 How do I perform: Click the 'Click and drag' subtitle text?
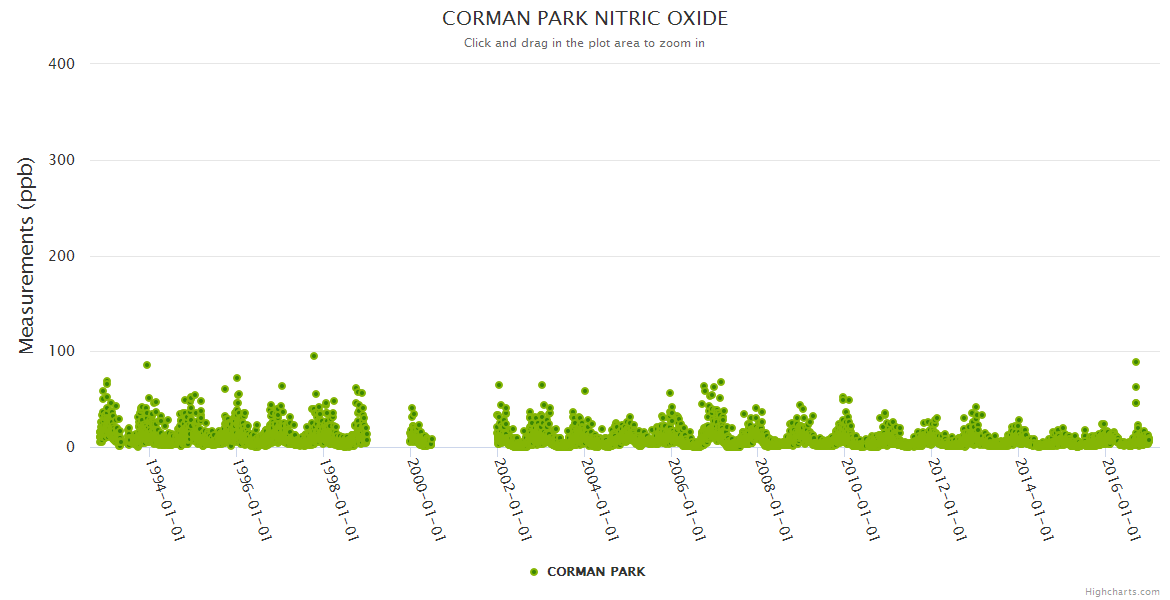click(585, 43)
